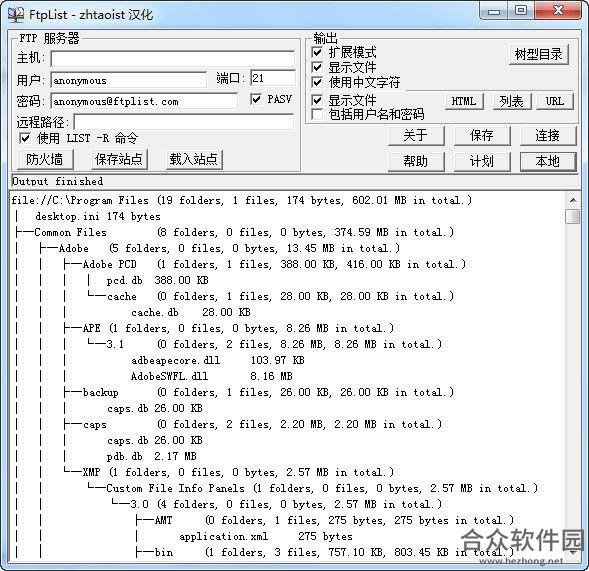
Task: Click the 本地 button
Action: coord(548,162)
